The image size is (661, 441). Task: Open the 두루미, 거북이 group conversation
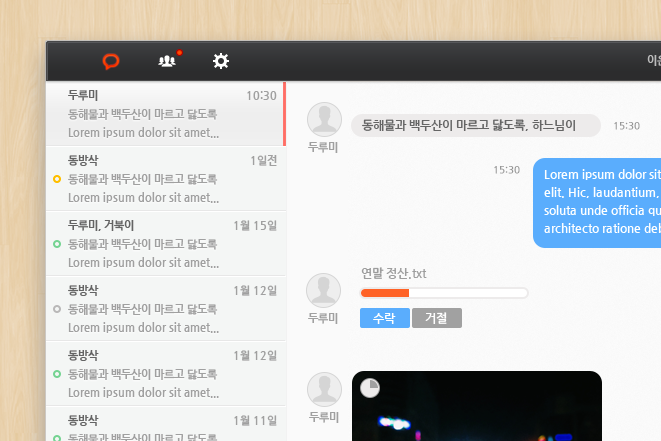click(x=165, y=244)
